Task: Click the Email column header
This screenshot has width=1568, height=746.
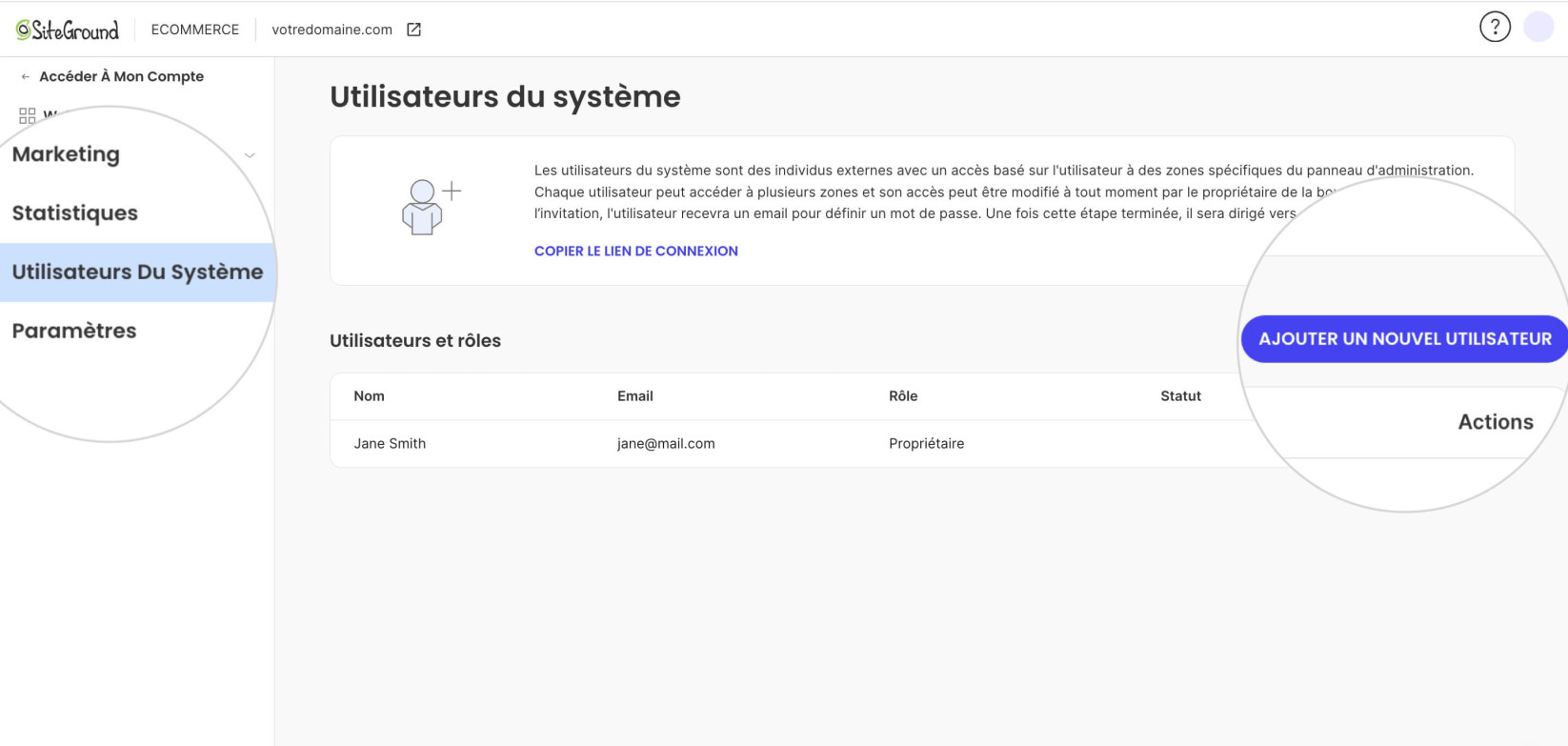Action: click(635, 396)
